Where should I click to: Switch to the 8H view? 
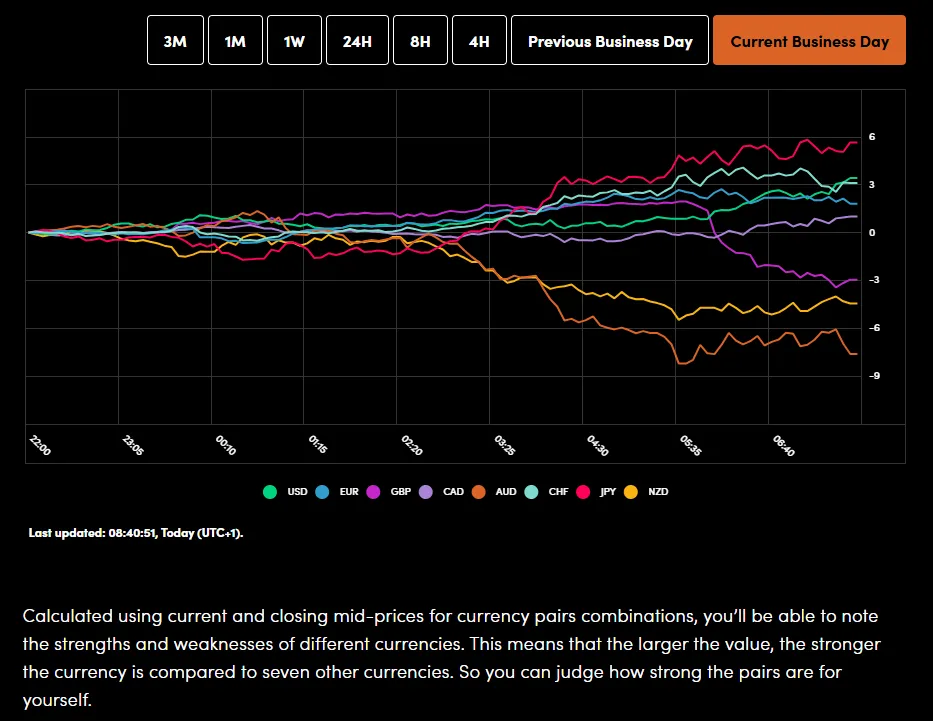pyautogui.click(x=420, y=40)
